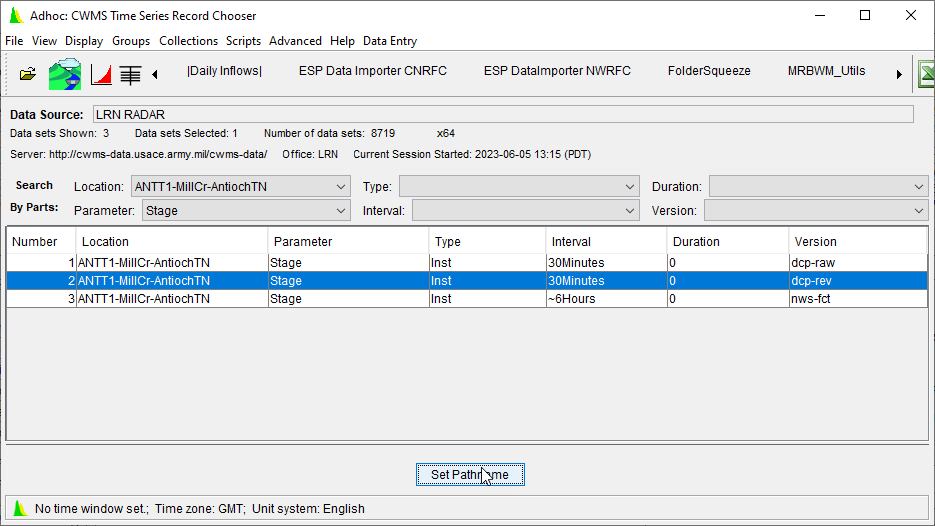Click the Set Pathname button
935x526 pixels.
click(470, 475)
